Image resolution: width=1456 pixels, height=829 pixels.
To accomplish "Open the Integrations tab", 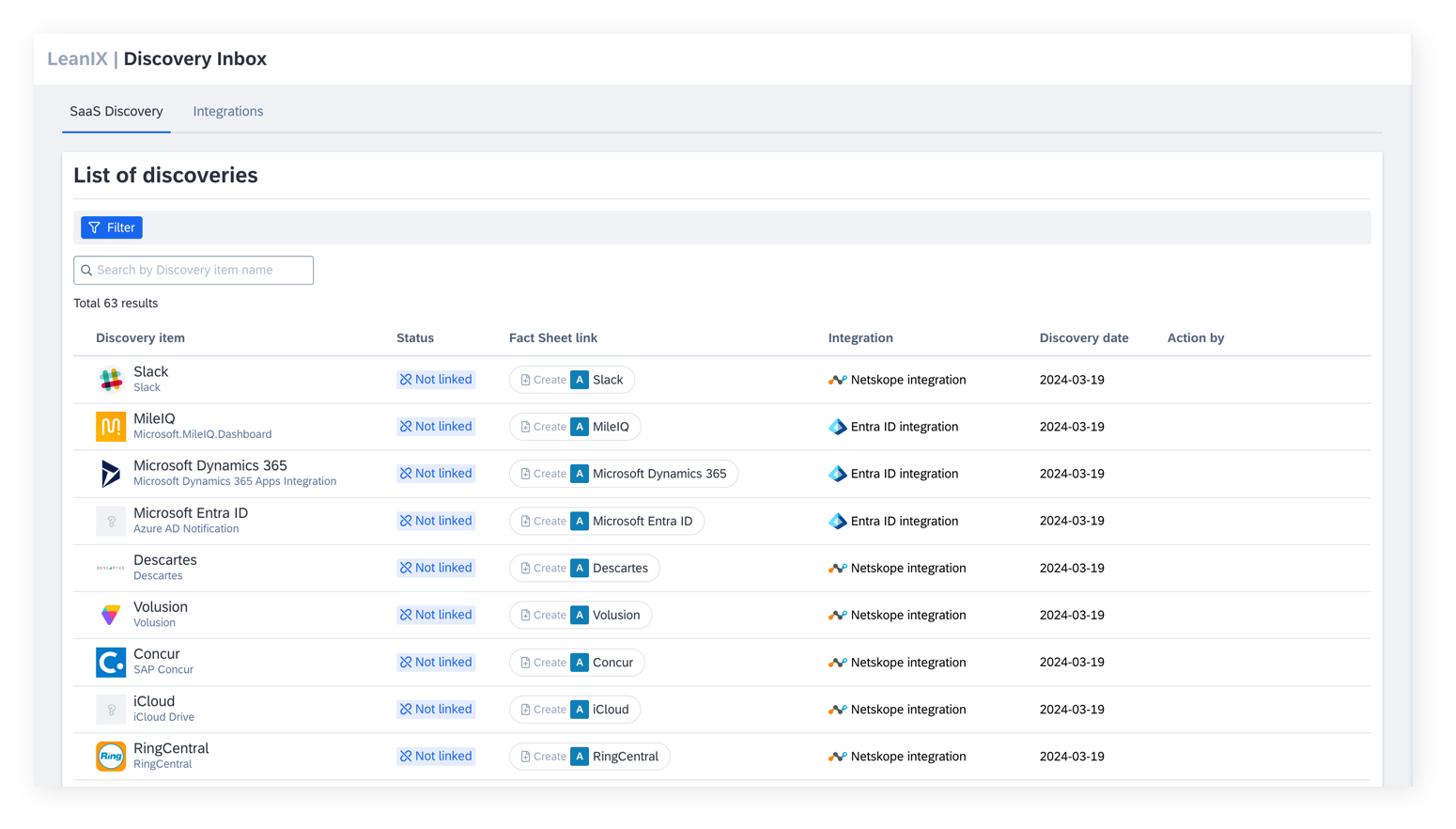I will point(228,111).
